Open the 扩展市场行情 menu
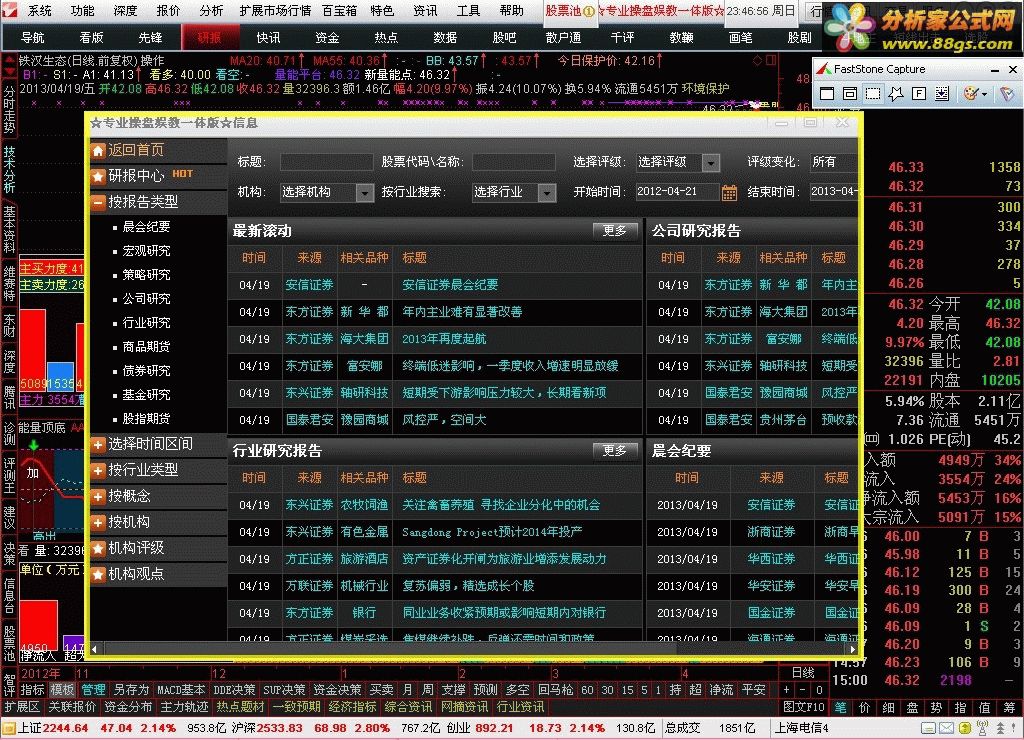Screen dimensions: 1024x740 (x=275, y=10)
